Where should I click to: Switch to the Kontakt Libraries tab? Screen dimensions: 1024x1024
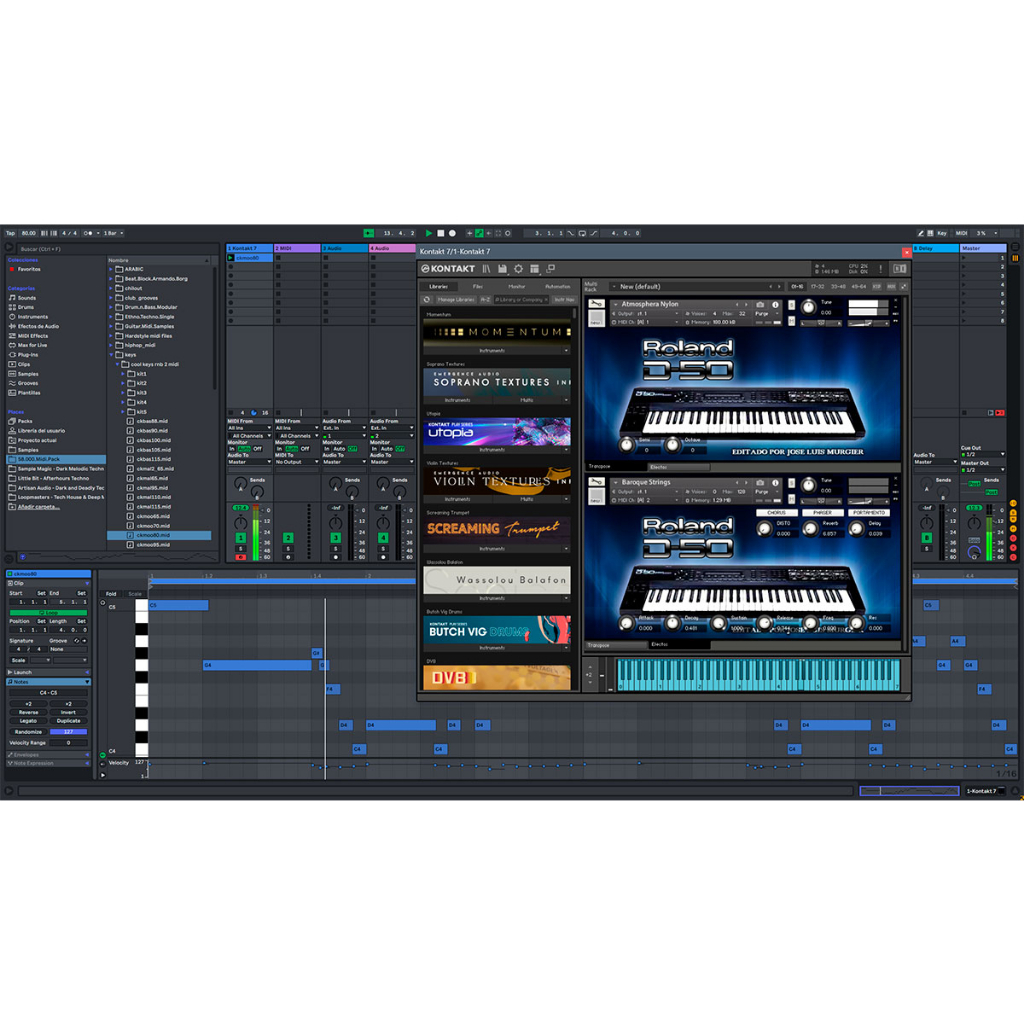pos(438,287)
